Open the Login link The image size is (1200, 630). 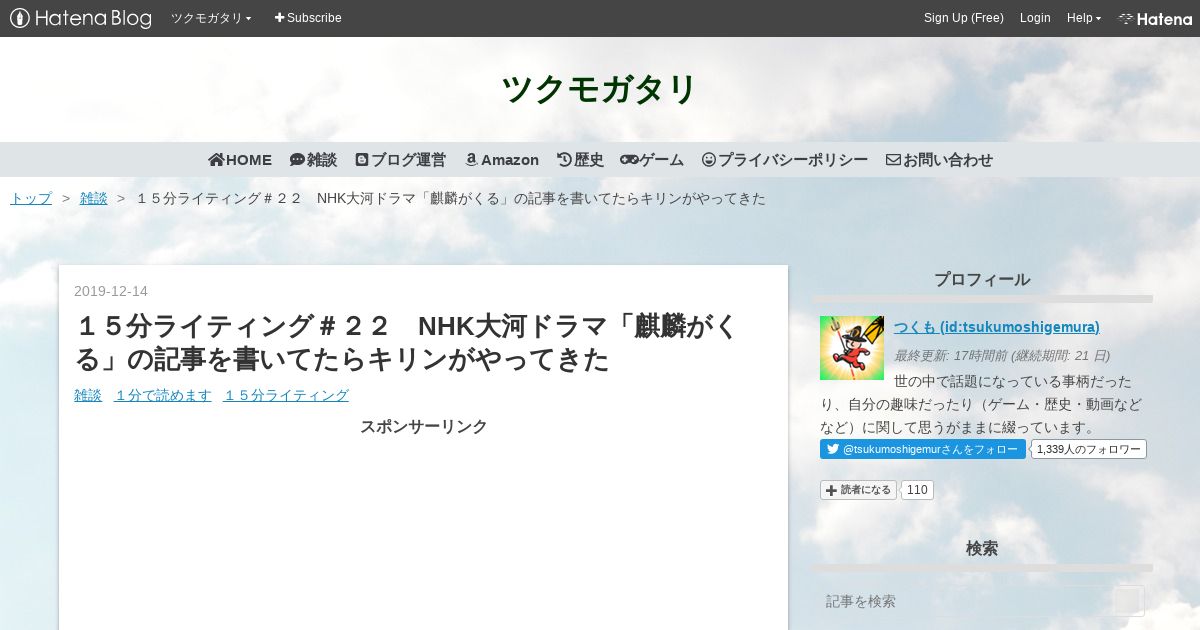[x=1035, y=18]
